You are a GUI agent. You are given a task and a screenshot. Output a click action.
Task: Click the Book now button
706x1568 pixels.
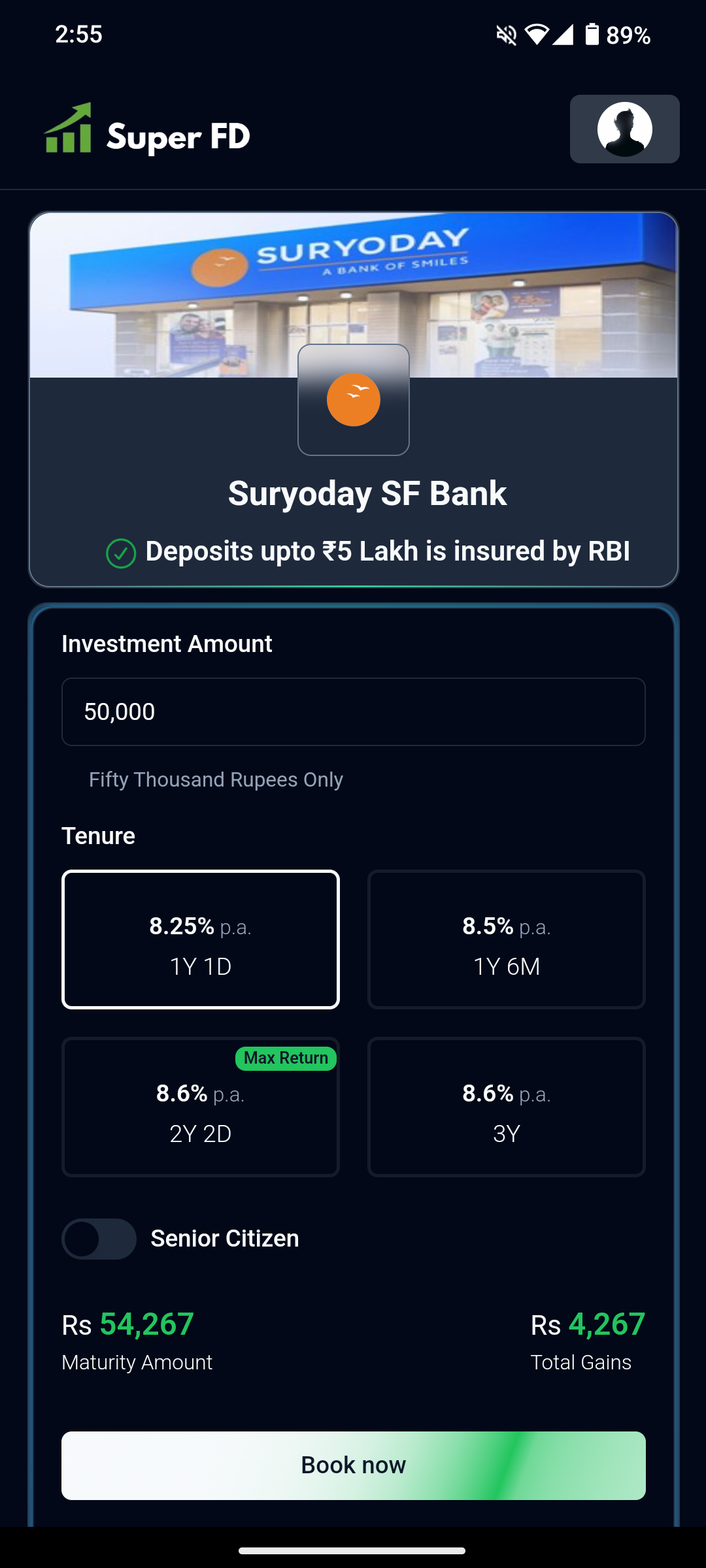(354, 1465)
